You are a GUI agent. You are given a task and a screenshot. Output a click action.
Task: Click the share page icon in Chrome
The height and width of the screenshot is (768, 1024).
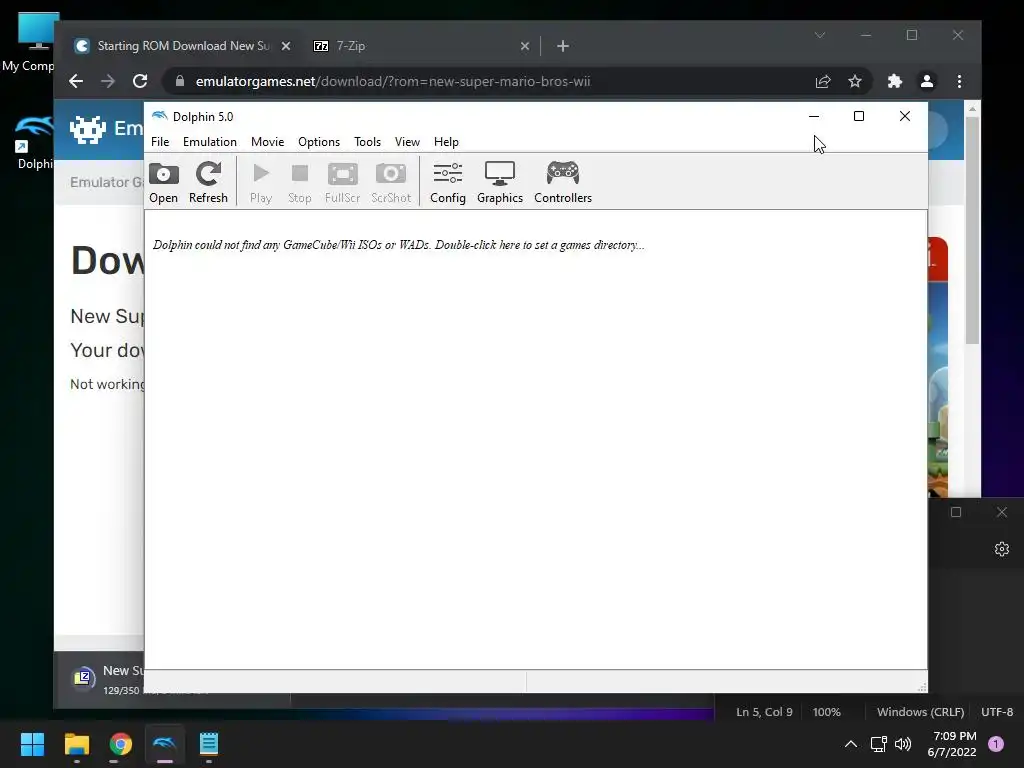point(823,81)
